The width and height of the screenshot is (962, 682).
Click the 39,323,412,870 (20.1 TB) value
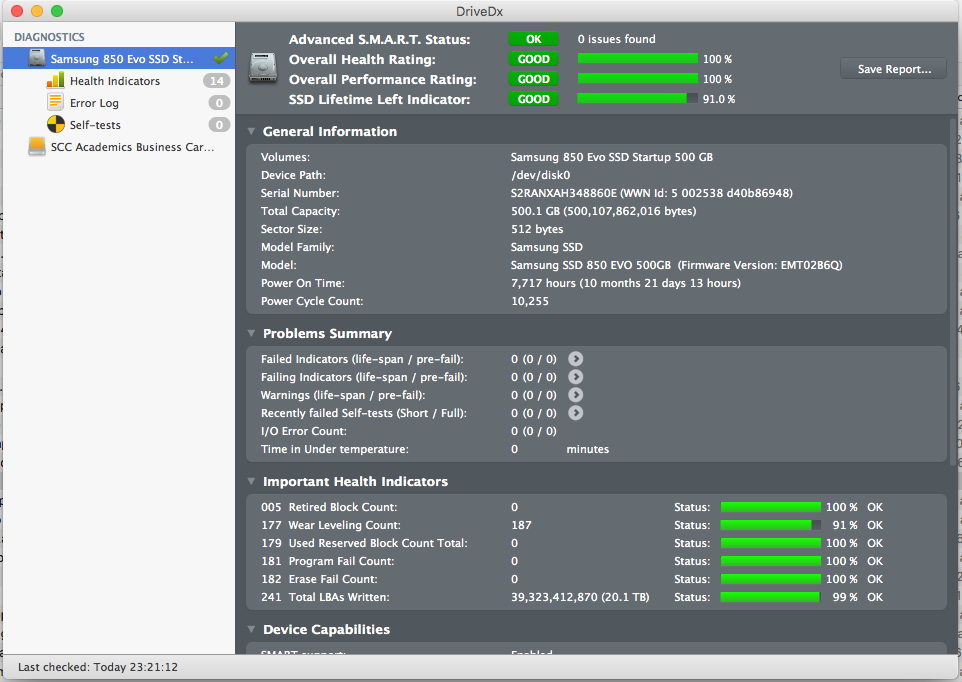point(580,597)
